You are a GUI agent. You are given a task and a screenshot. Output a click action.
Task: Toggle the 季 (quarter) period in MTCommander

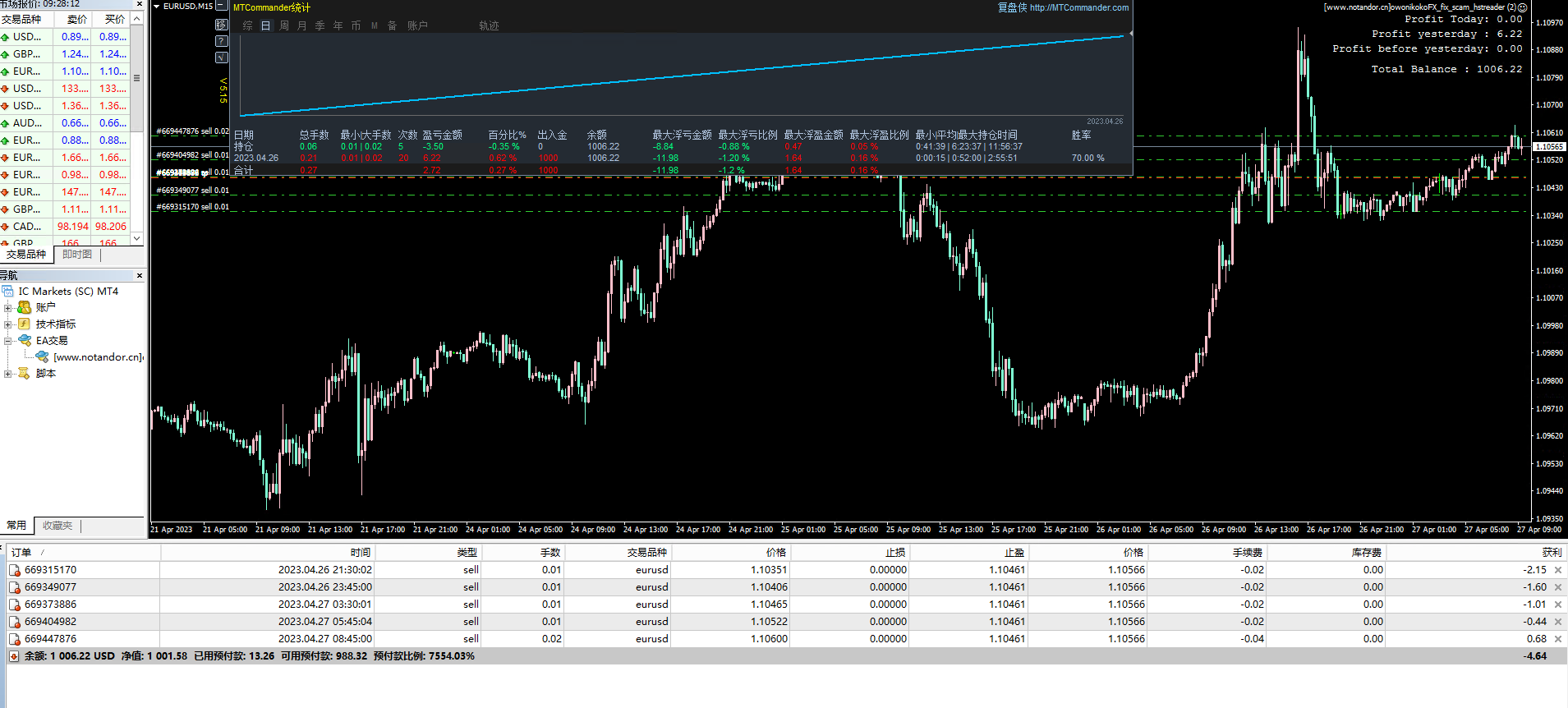[x=320, y=25]
